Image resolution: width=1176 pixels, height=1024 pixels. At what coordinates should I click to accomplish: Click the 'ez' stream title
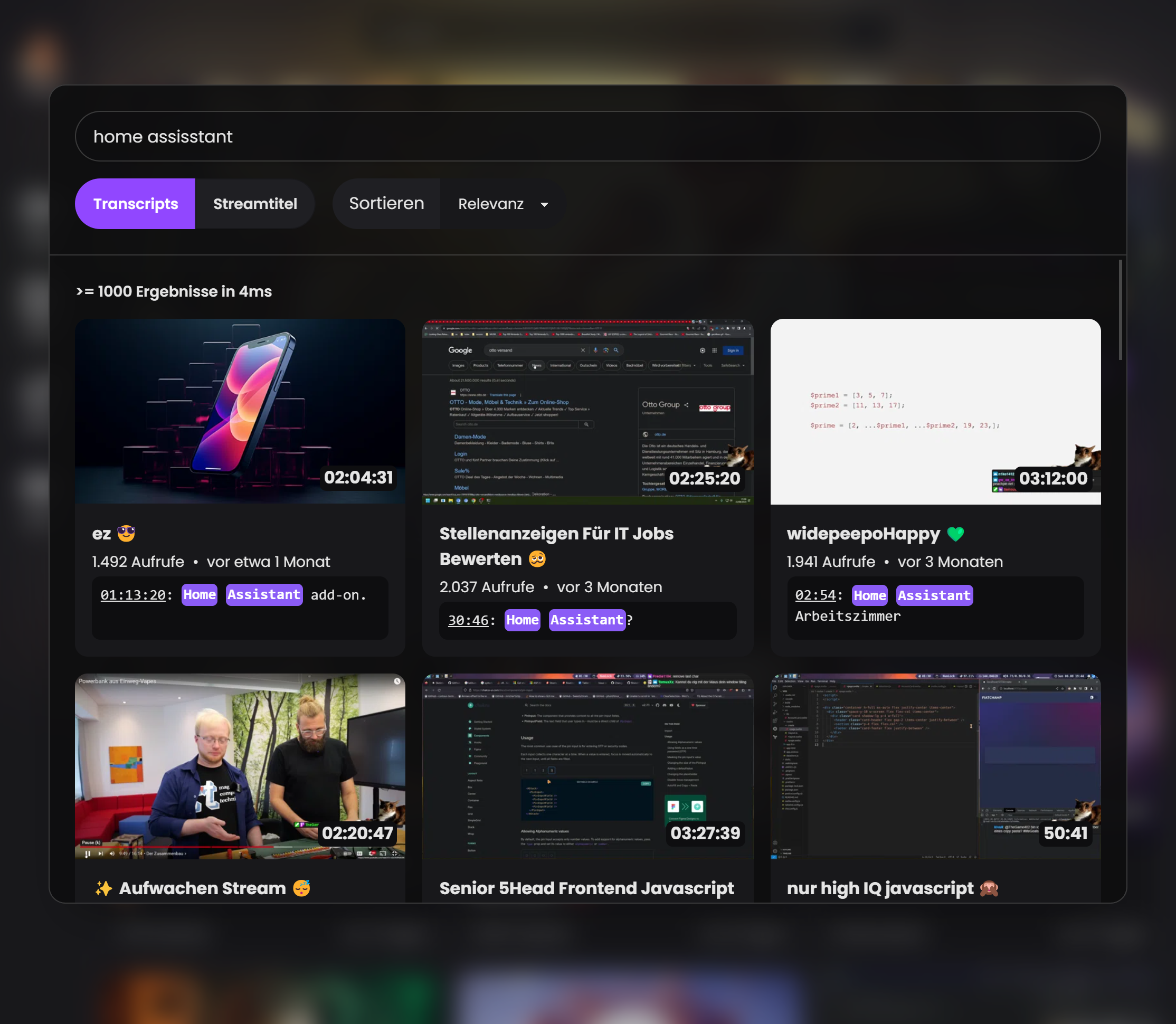coord(102,534)
